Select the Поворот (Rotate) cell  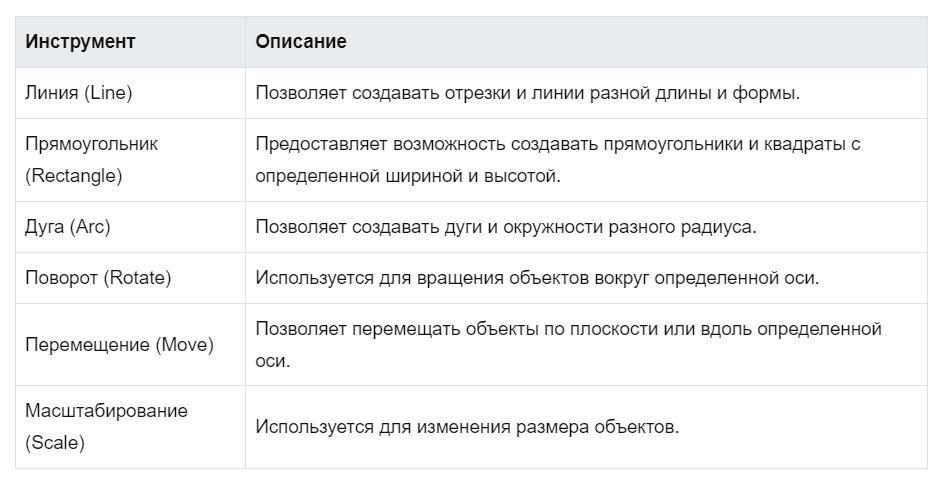[130, 278]
